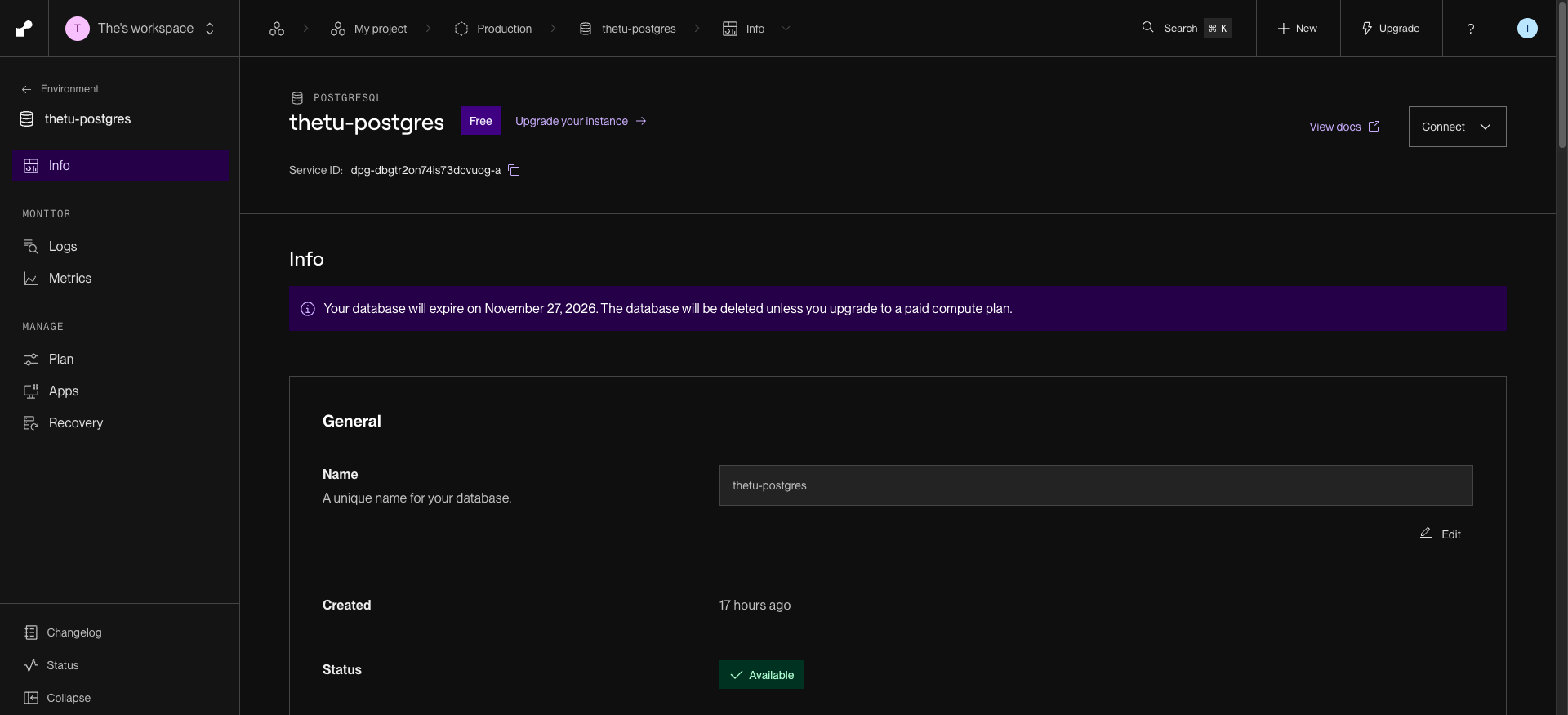
Task: Open the help question mark
Action: pos(1471,29)
